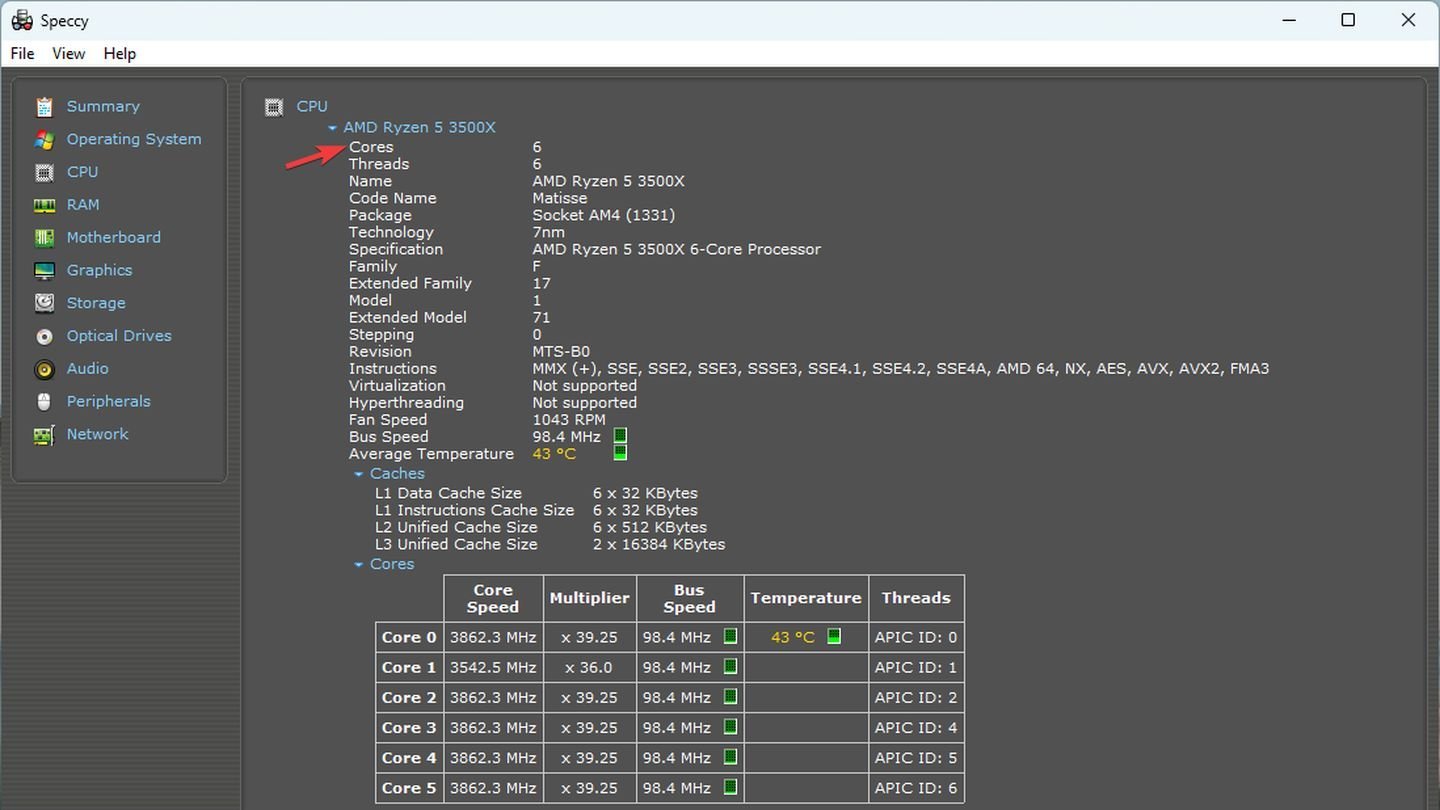1440x810 pixels.
Task: Open the Operating System section
Action: [x=134, y=140]
